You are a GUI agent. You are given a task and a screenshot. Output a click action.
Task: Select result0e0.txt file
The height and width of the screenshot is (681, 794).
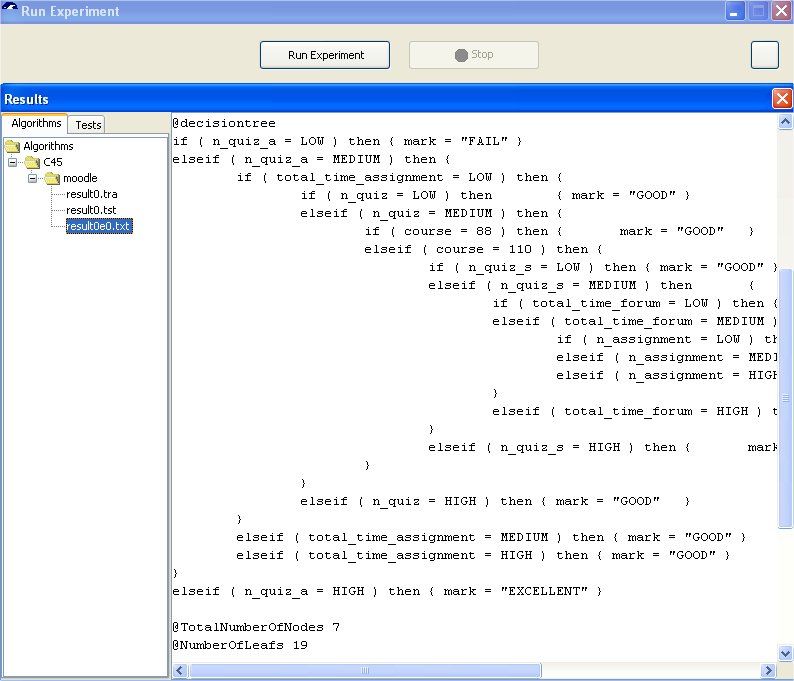(x=99, y=226)
